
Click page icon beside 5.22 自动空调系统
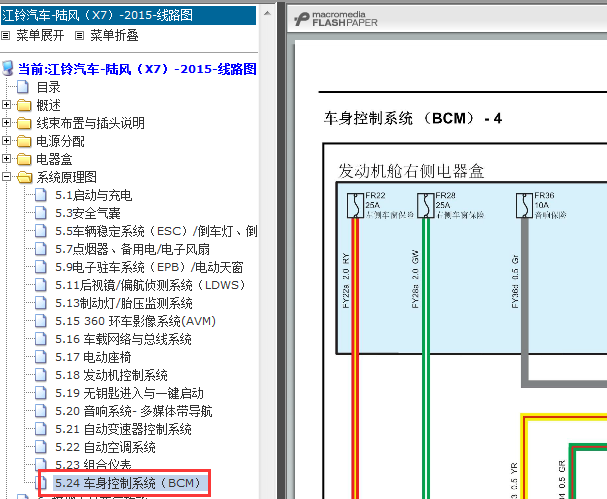(x=41, y=447)
